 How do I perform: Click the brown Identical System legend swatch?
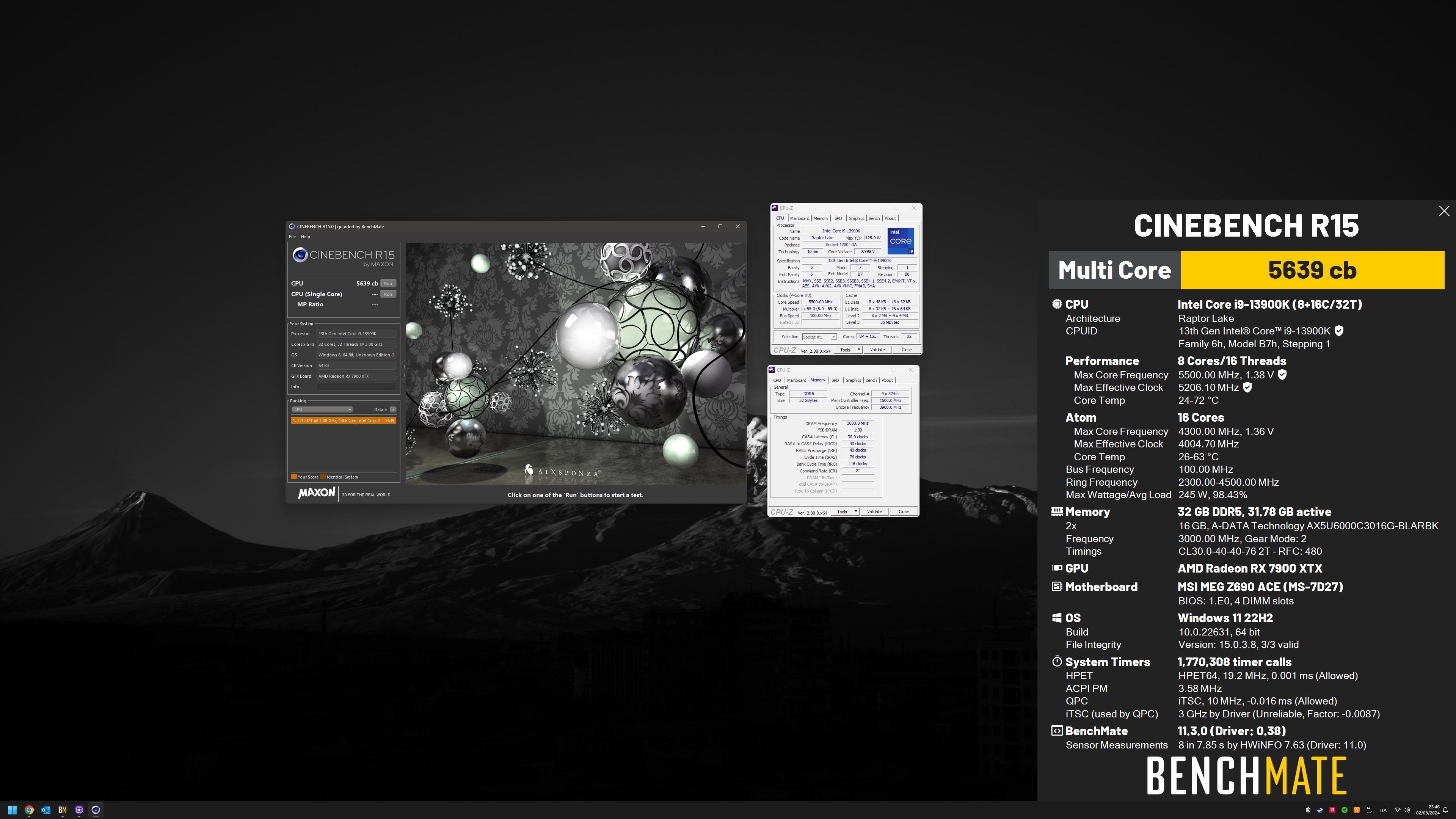pos(323,477)
